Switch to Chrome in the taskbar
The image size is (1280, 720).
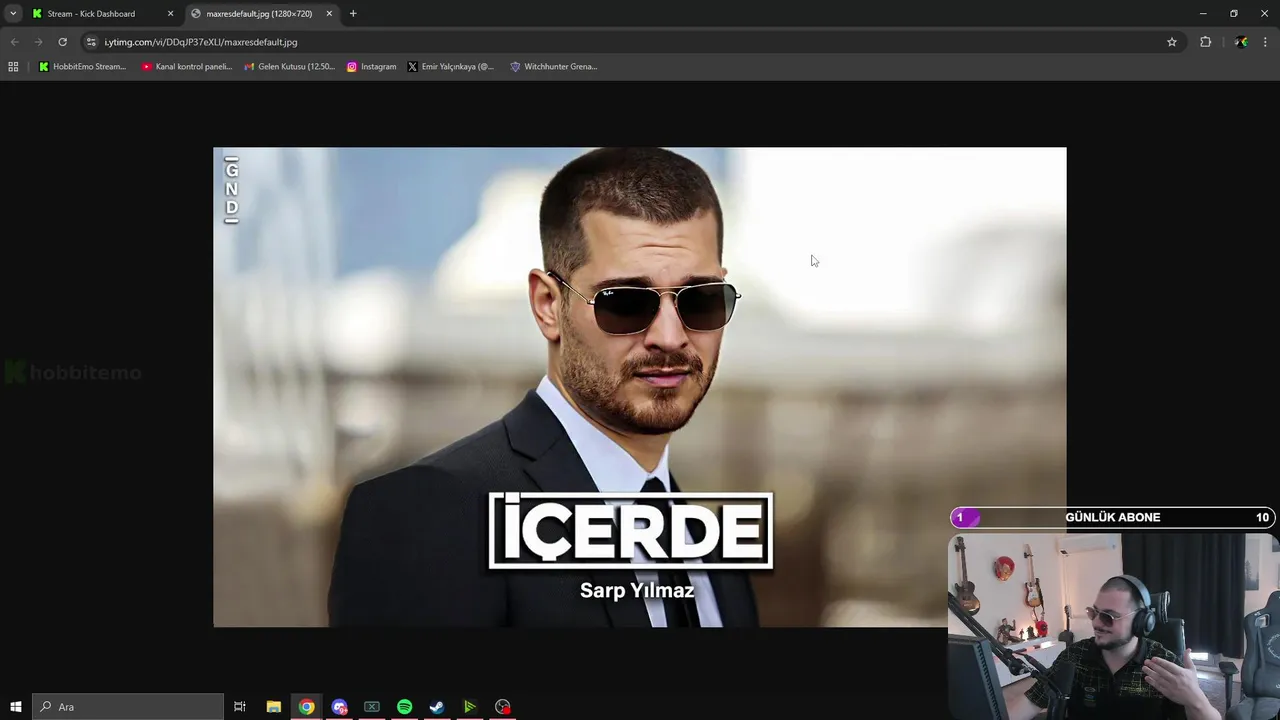[x=306, y=707]
